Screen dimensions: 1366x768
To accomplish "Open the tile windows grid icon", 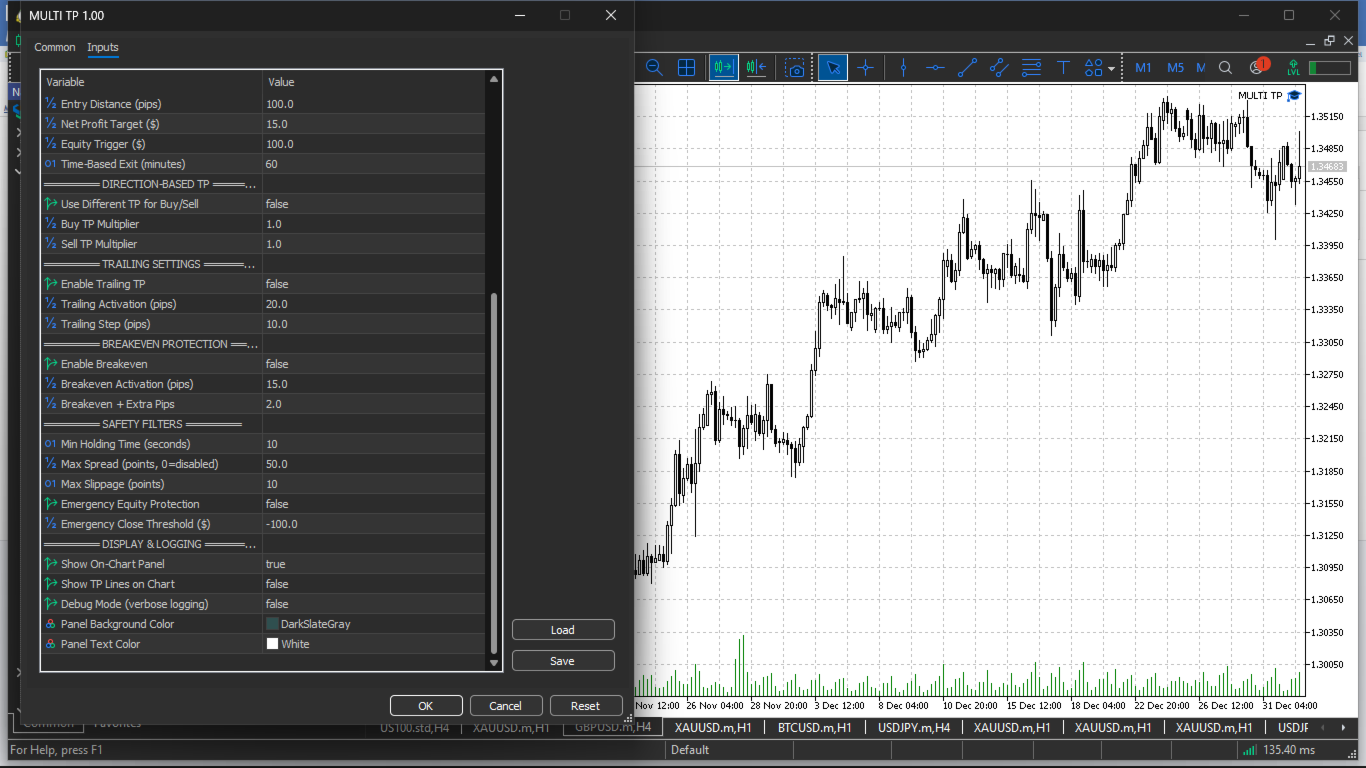I will [x=686, y=68].
